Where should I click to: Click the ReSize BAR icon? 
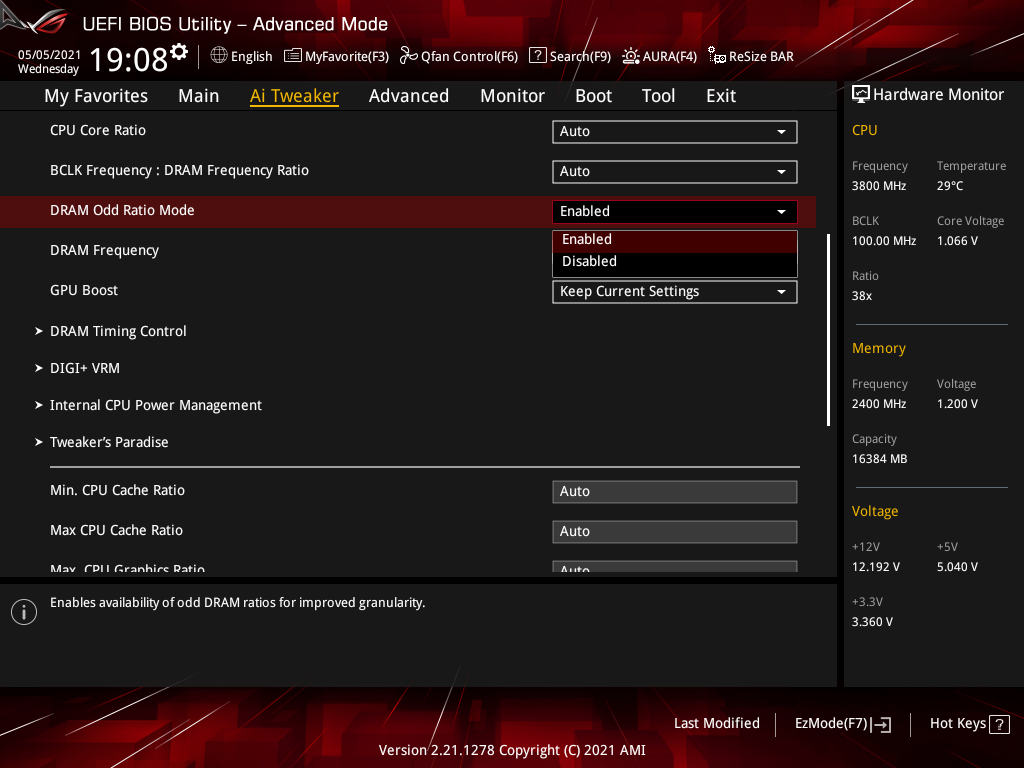click(x=716, y=56)
